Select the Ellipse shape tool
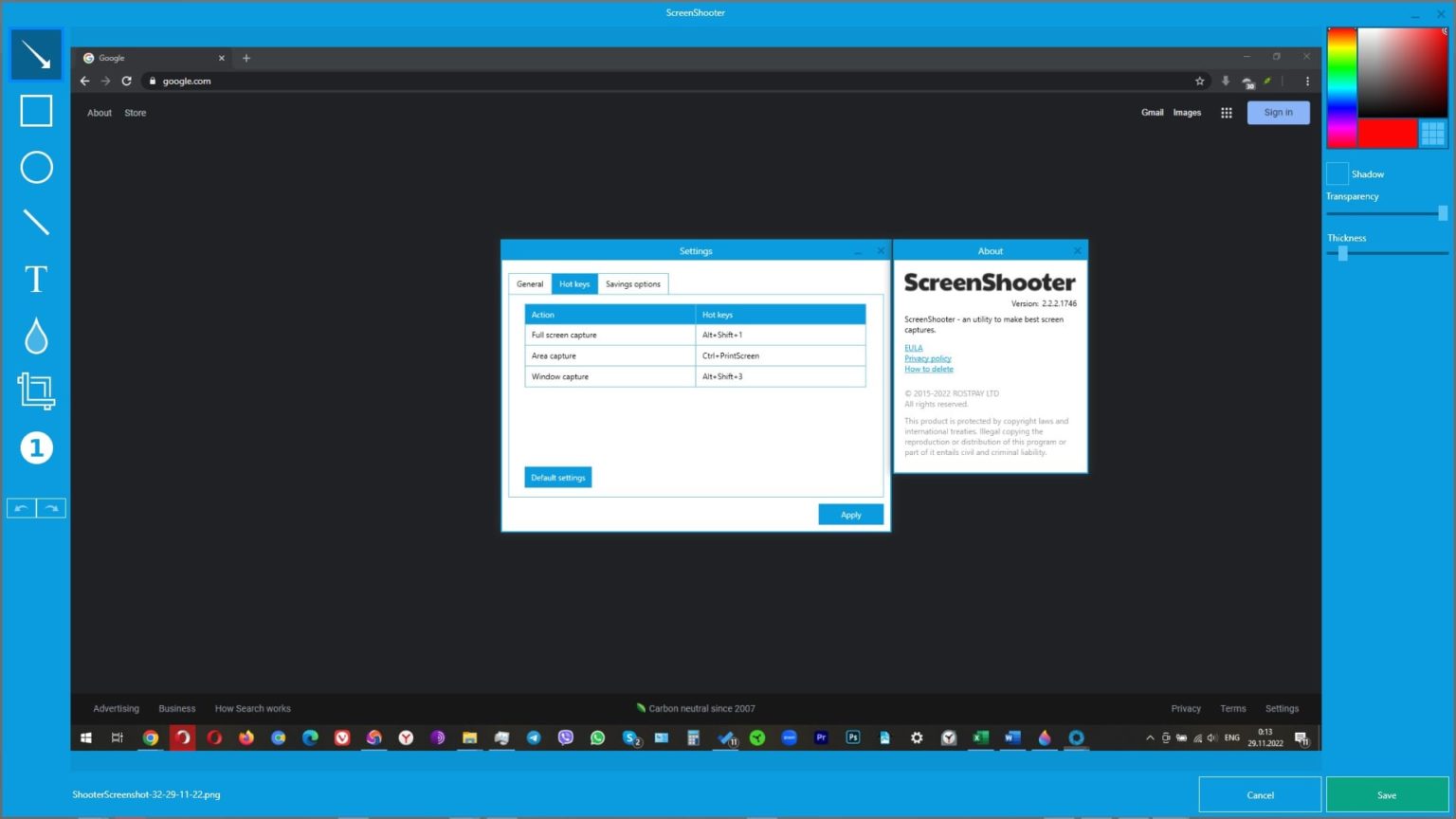 coord(36,168)
